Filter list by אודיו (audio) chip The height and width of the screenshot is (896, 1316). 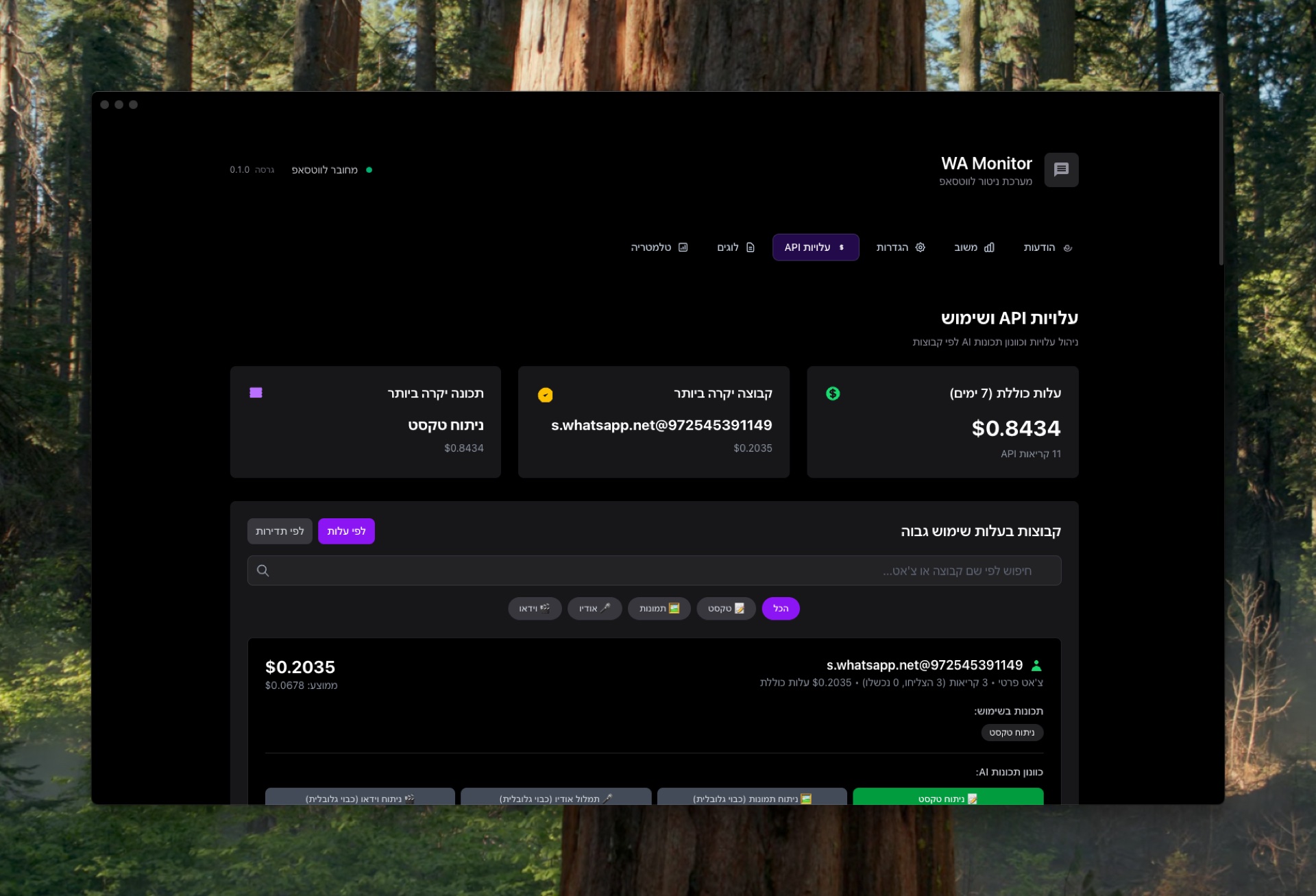pos(594,608)
